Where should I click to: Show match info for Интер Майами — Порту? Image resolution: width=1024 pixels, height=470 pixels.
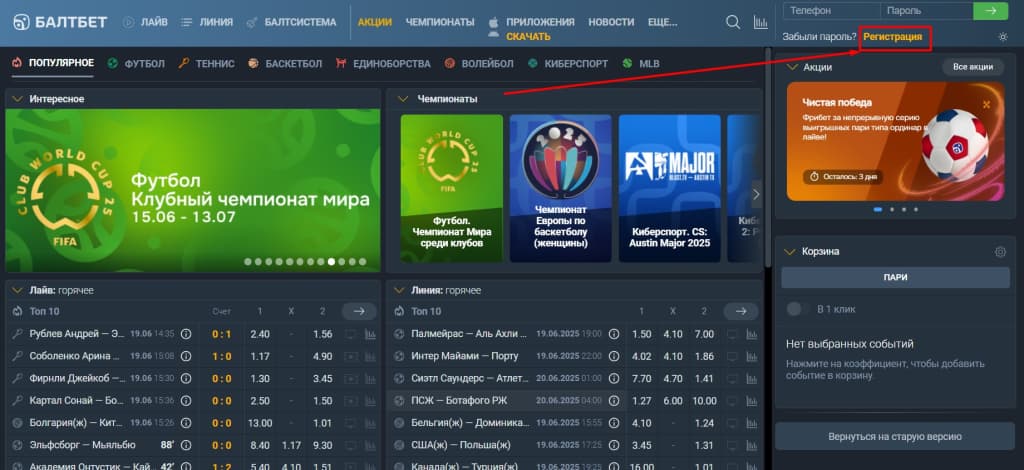[614, 356]
